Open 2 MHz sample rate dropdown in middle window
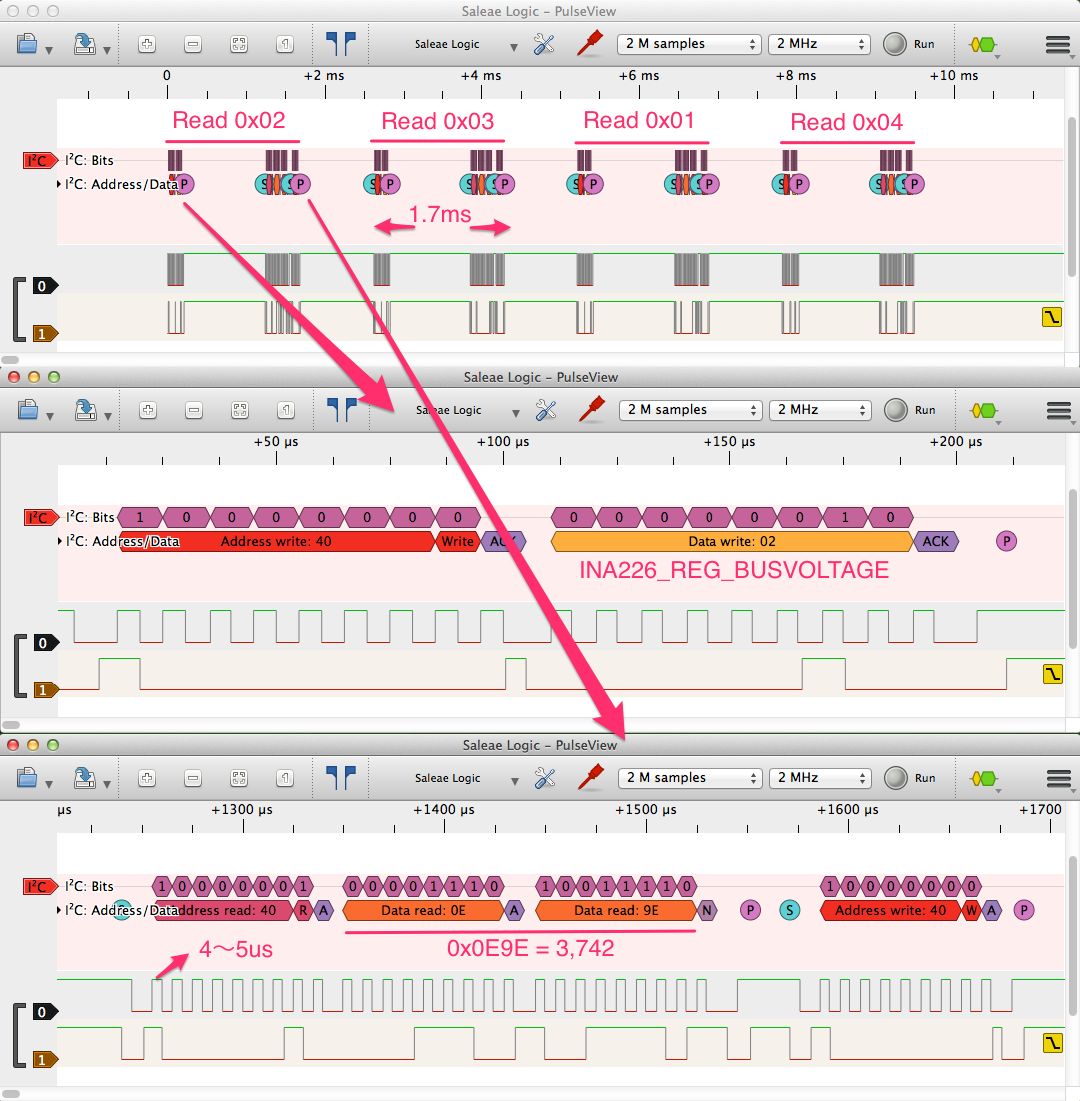1080x1101 pixels. [818, 410]
